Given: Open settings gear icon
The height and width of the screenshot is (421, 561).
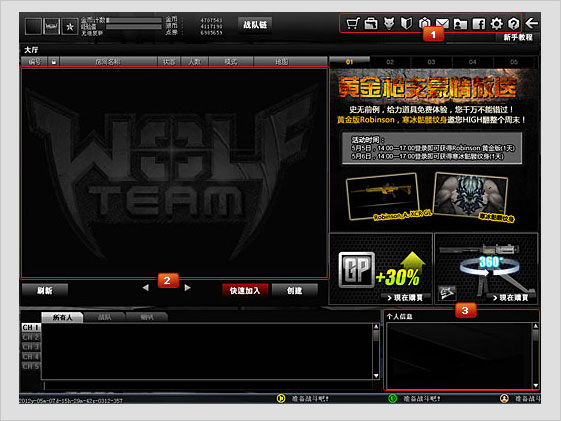Looking at the screenshot, I should point(496,24).
